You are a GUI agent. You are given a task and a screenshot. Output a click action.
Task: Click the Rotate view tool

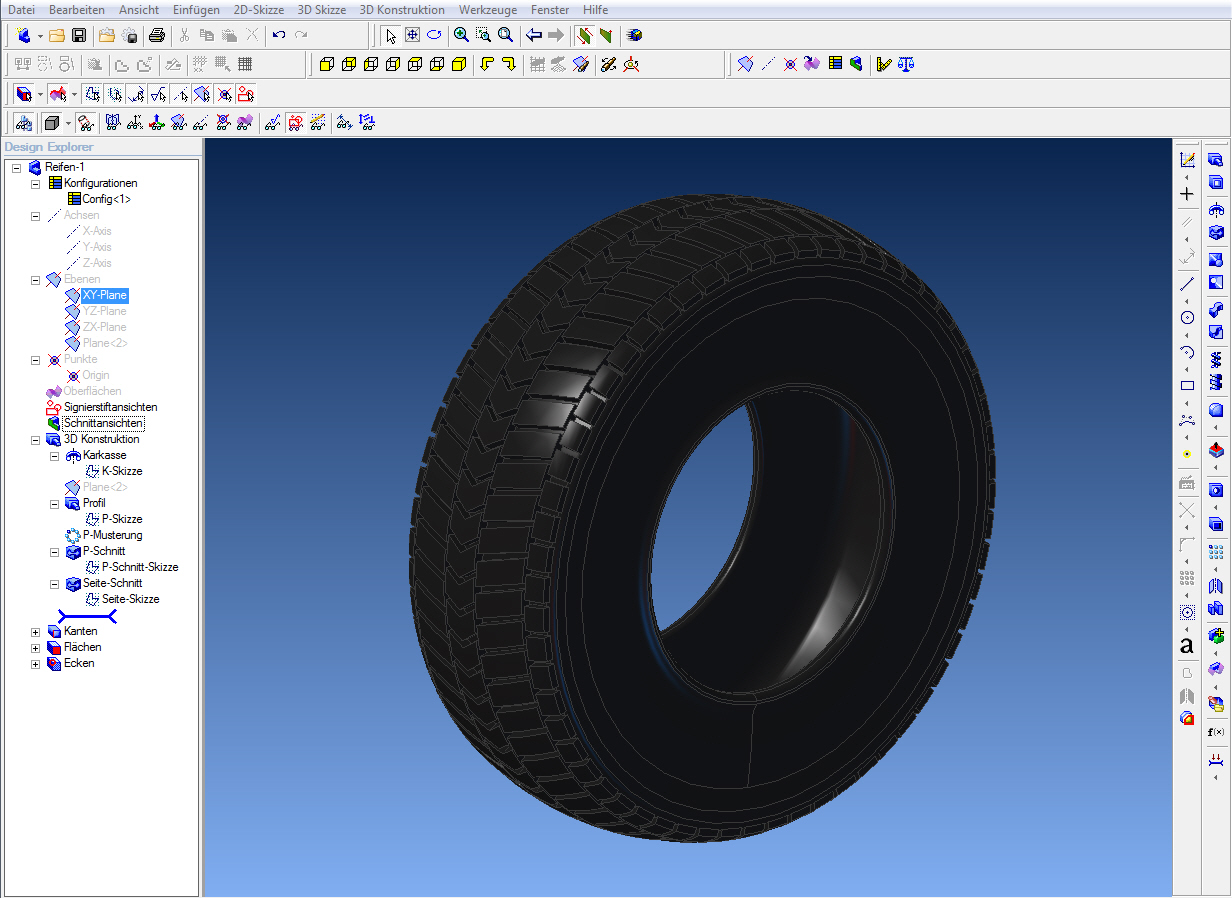click(x=434, y=35)
